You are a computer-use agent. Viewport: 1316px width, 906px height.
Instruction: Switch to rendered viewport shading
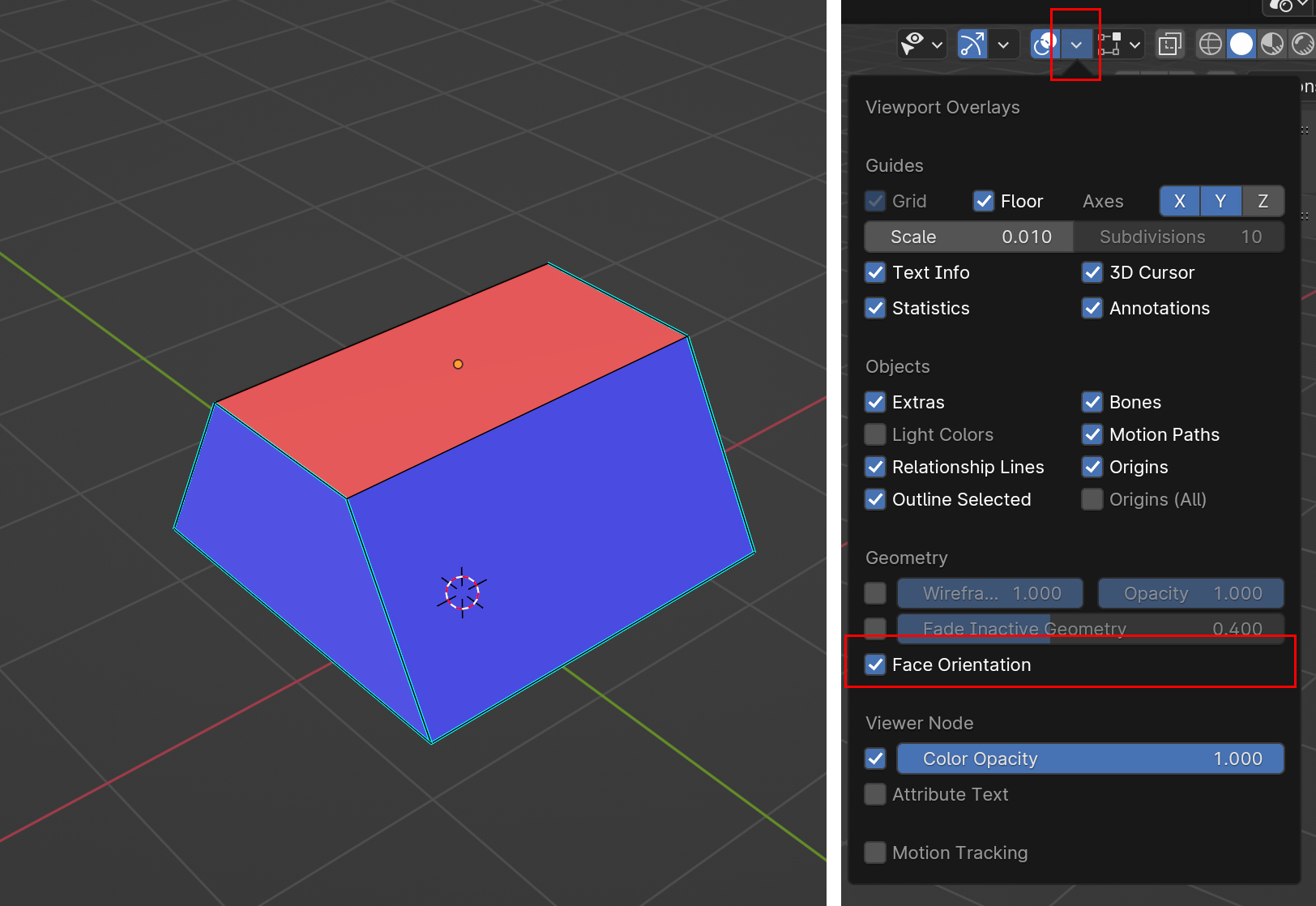point(1302,45)
